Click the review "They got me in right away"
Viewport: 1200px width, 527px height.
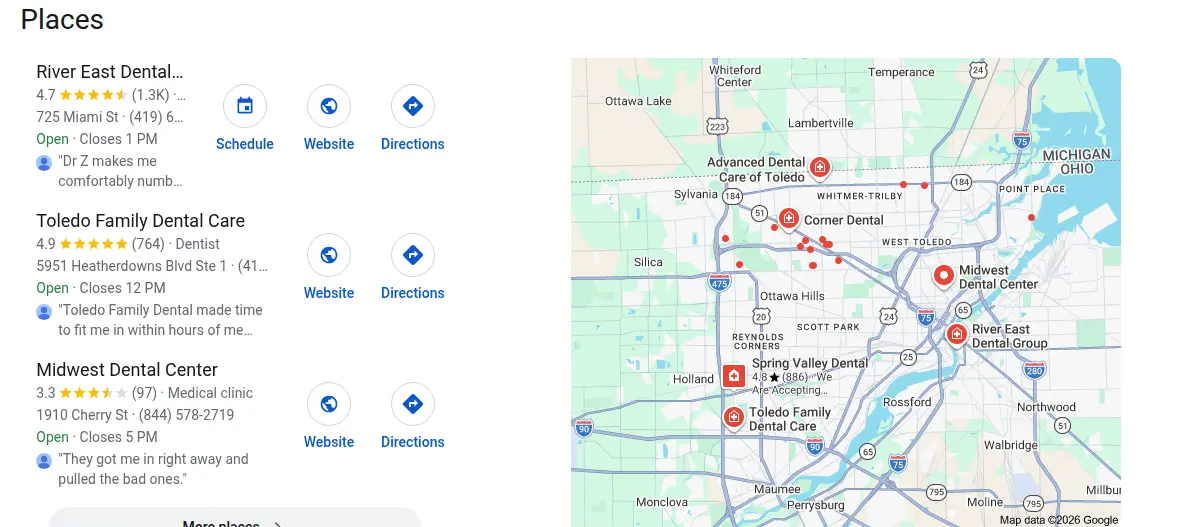[x=153, y=469]
